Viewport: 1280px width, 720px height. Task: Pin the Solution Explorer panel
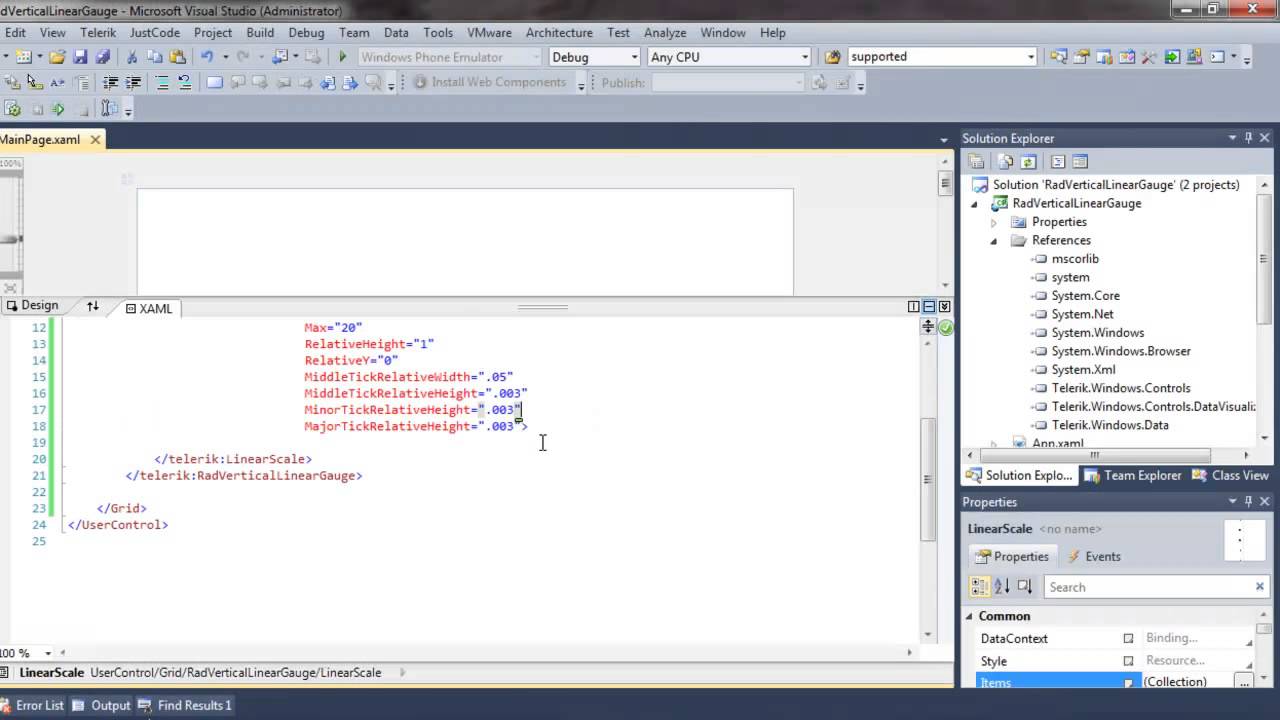pos(1248,138)
